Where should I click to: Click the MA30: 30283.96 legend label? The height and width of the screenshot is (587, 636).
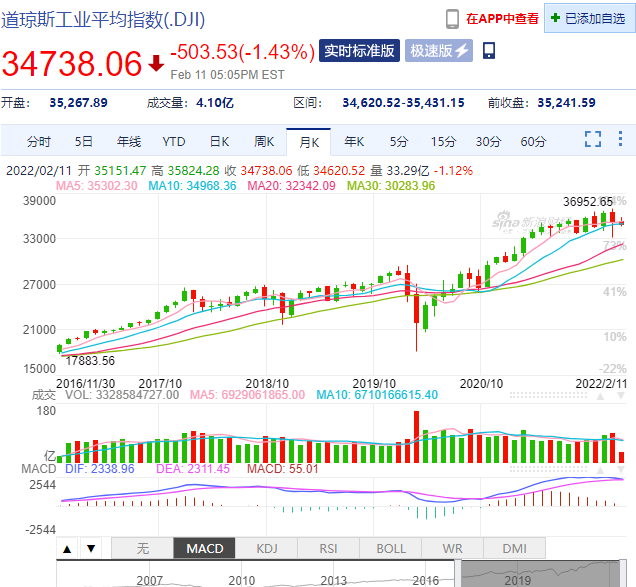[391, 186]
